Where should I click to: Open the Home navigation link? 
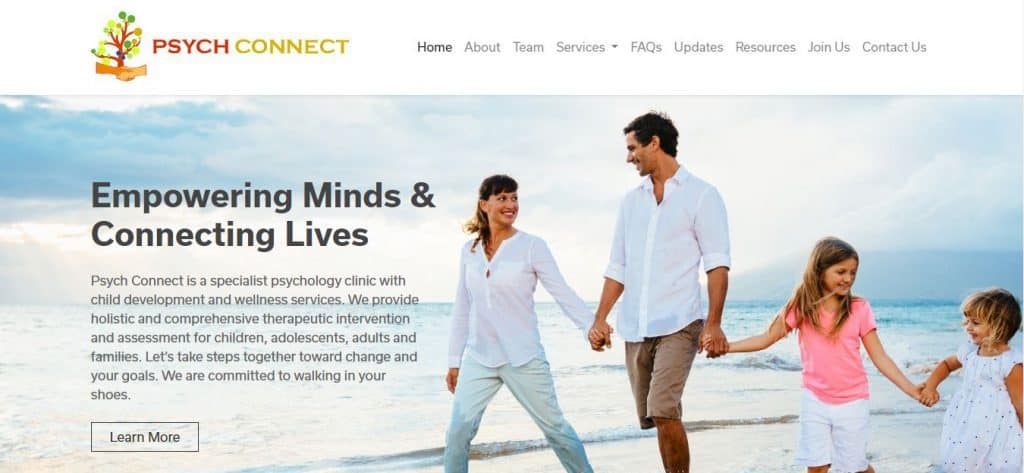coord(434,47)
